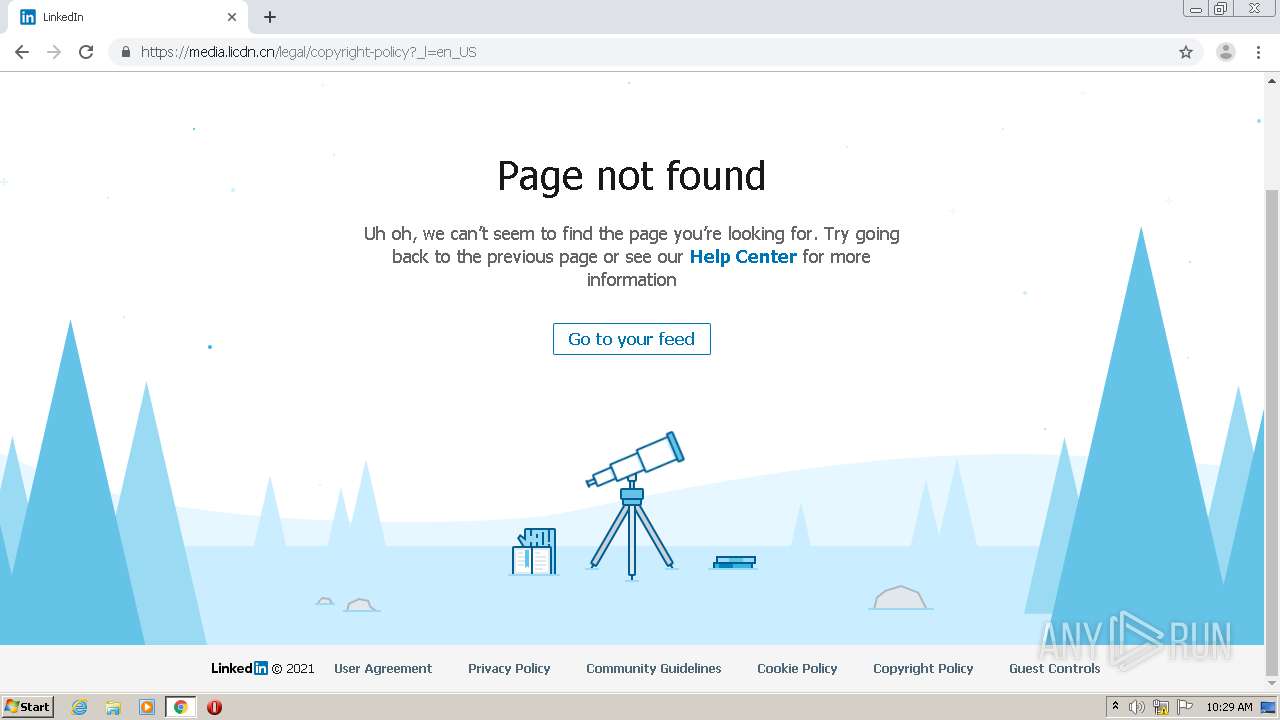Open a new tab with plus icon
The image size is (1280, 720).
pos(270,17)
